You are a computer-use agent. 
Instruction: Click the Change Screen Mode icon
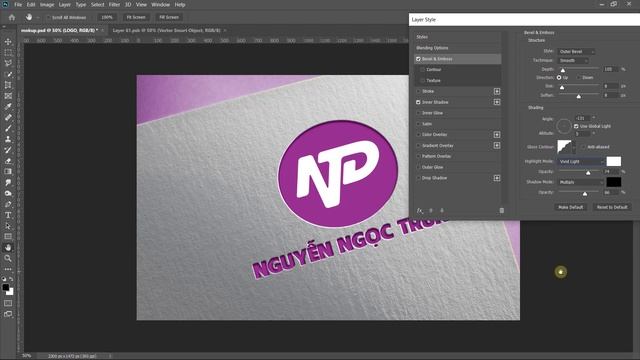[8, 314]
